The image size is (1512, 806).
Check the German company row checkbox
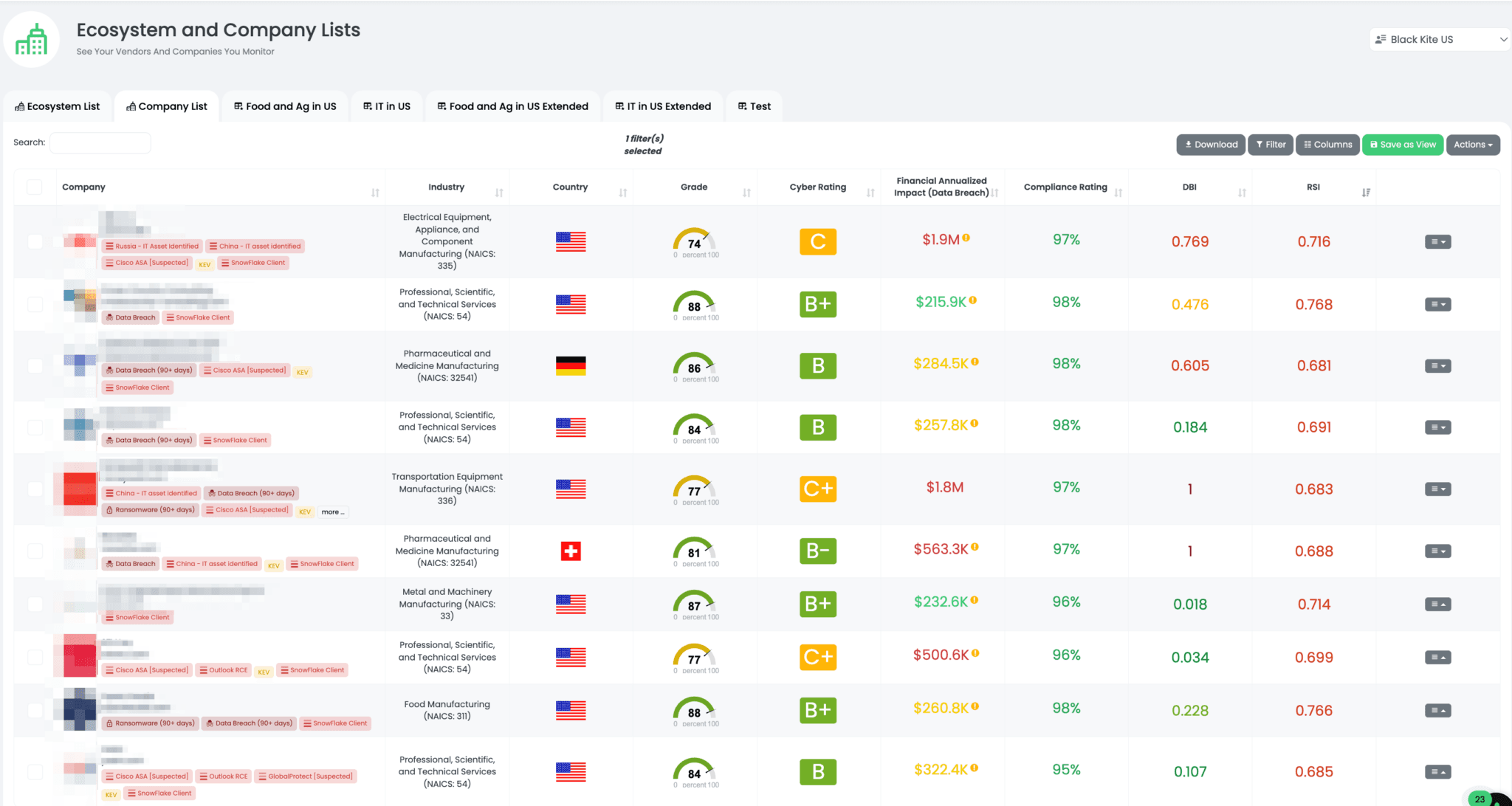click(x=35, y=366)
